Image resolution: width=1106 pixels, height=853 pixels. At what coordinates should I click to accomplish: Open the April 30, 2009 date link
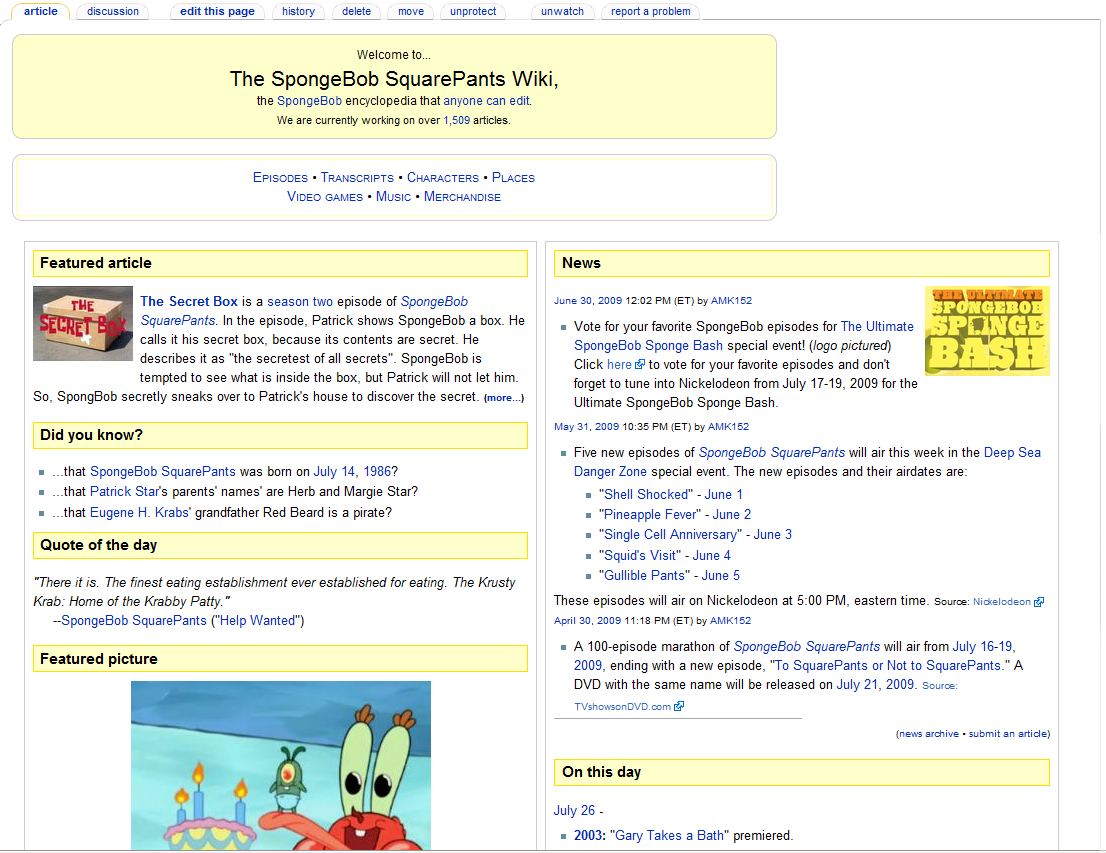pyautogui.click(x=587, y=621)
